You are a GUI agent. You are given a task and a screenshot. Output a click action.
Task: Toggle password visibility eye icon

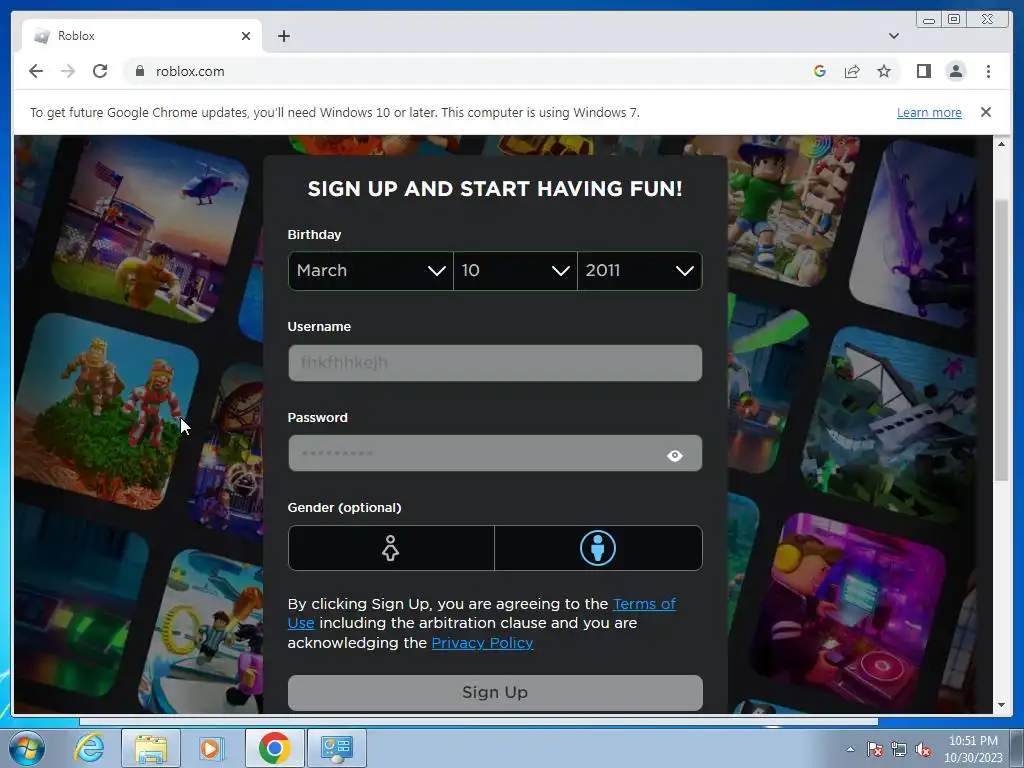pyautogui.click(x=675, y=455)
